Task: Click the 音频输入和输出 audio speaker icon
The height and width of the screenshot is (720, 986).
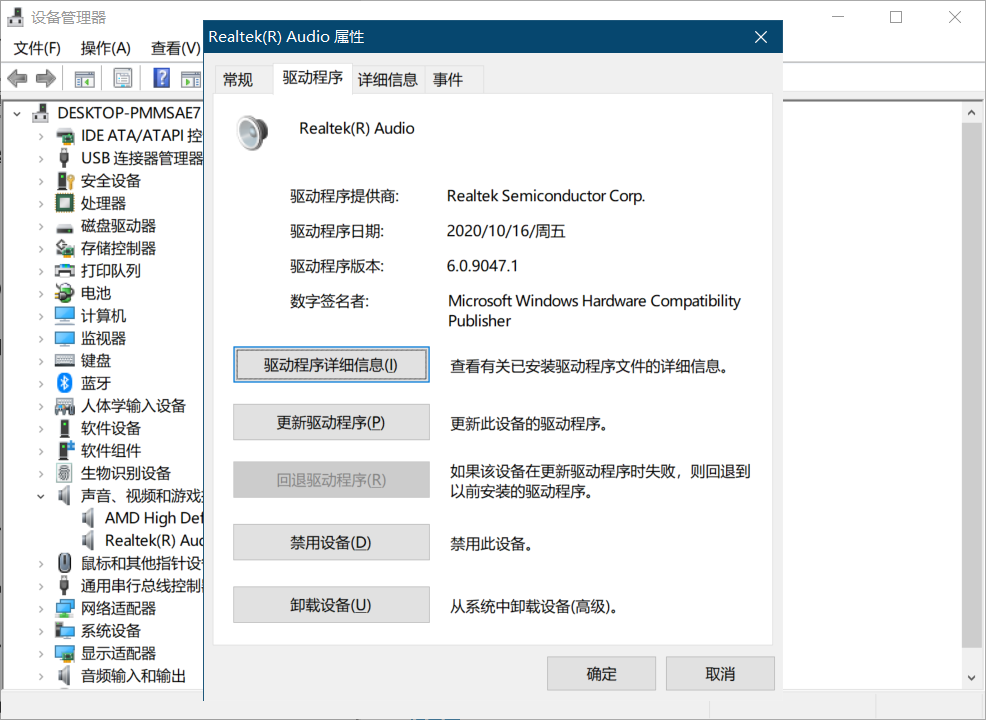Action: click(x=64, y=676)
